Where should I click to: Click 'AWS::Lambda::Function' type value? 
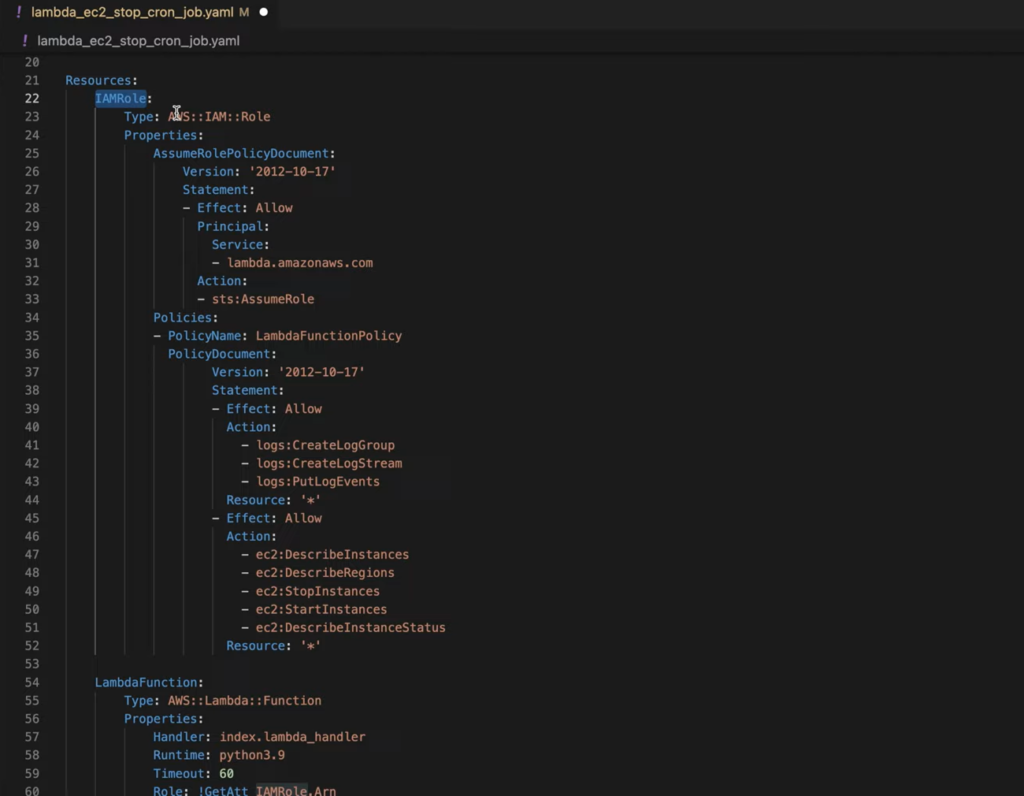click(245, 701)
